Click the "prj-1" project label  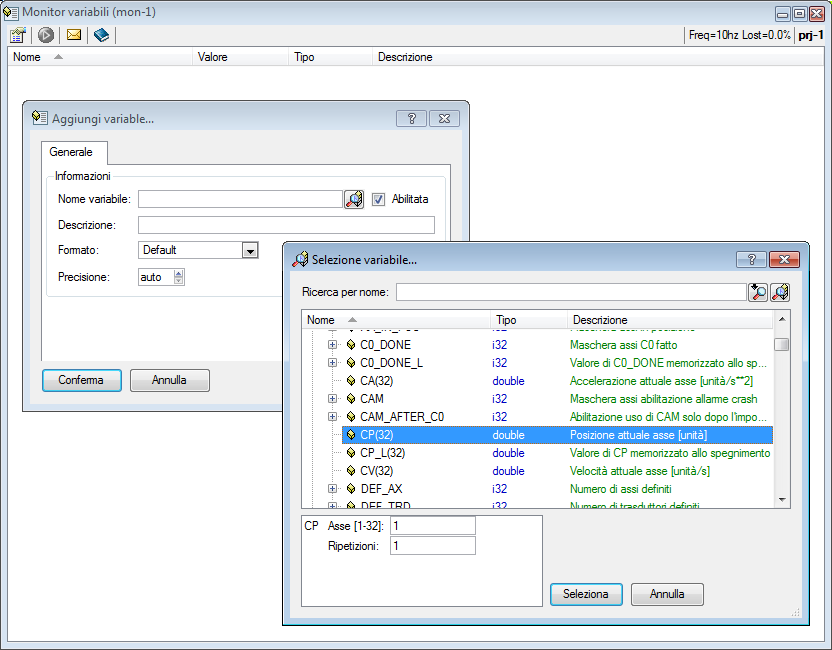pyautogui.click(x=811, y=35)
